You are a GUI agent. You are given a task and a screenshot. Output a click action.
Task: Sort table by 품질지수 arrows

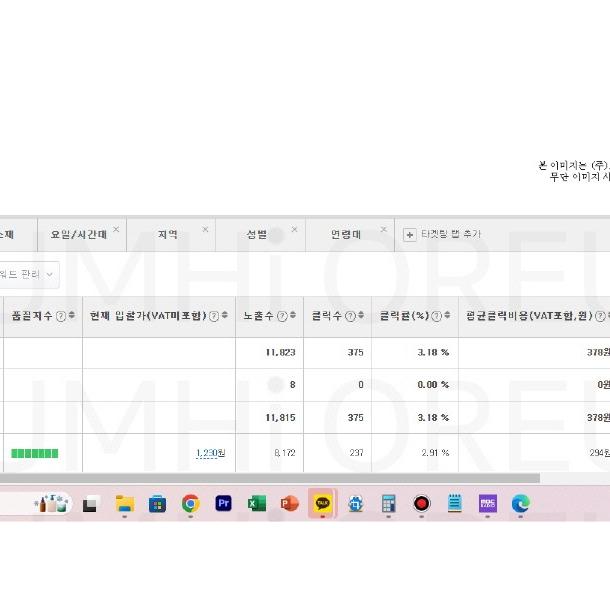(72, 315)
